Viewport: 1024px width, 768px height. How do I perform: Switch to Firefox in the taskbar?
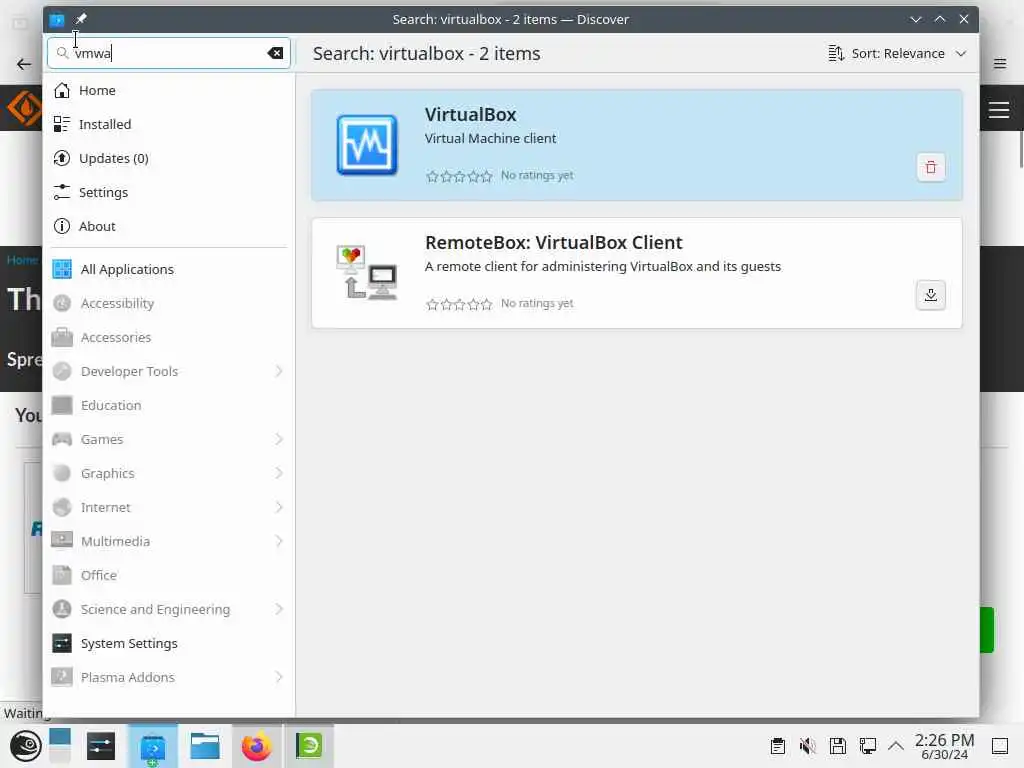point(257,746)
